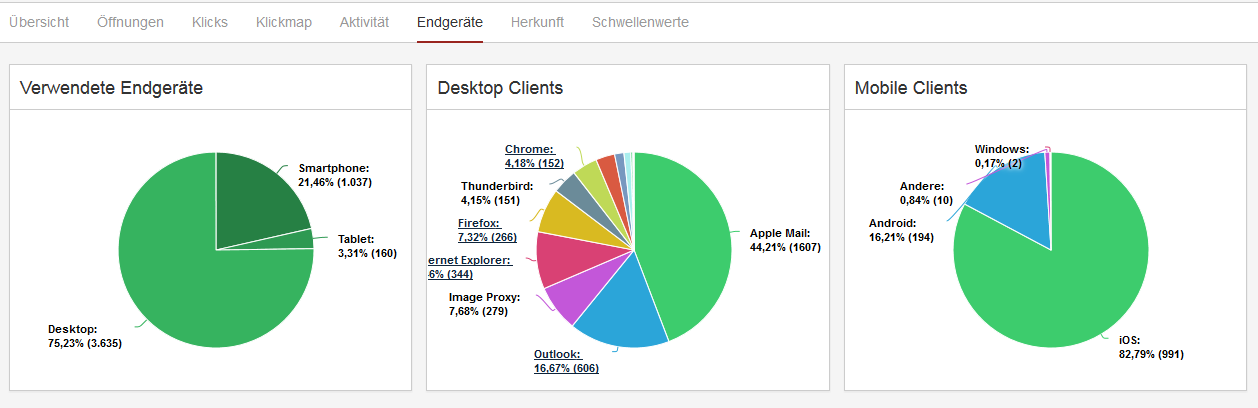Image resolution: width=1258 pixels, height=408 pixels.
Task: Click the Android 16,21% (194) label
Action: click(901, 231)
